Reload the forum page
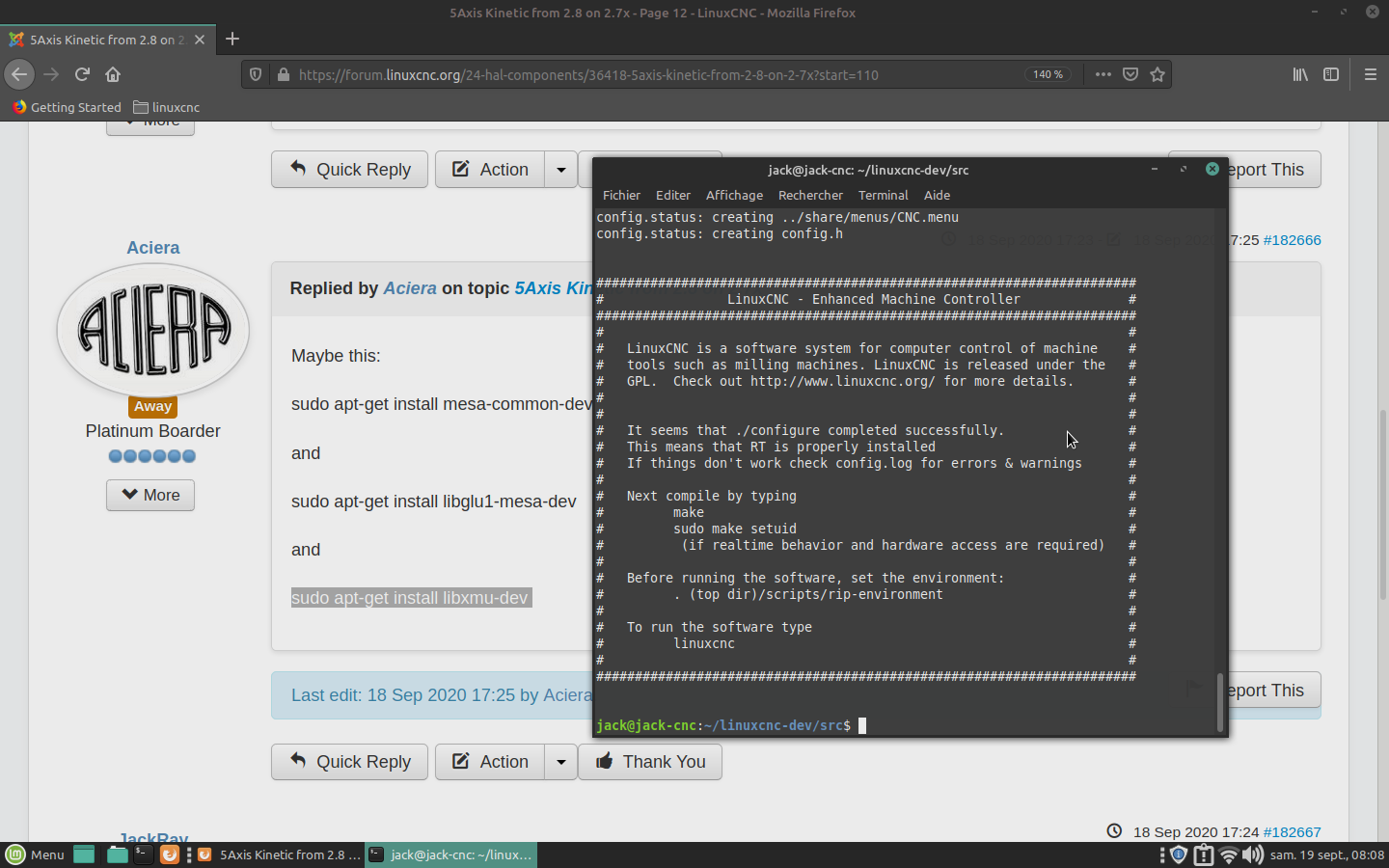Screen dimensions: 1389x868 tap(82, 74)
